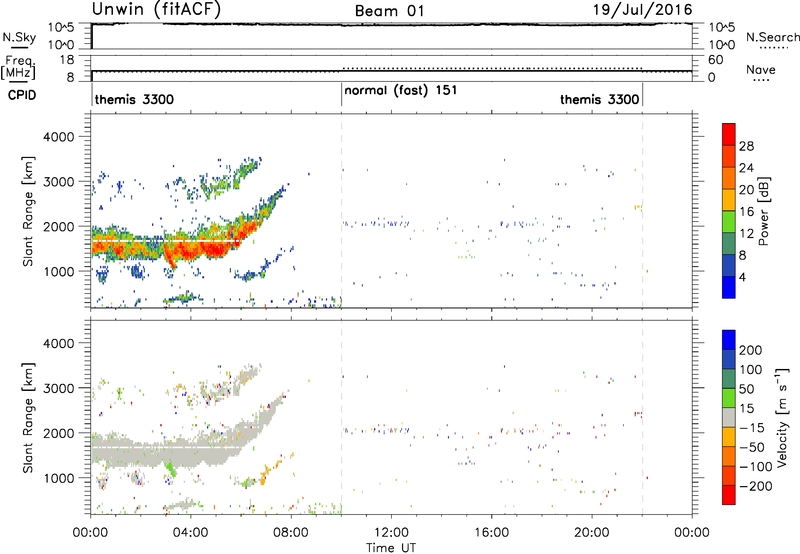The image size is (800, 554).
Task: Click 'Slant Range [km]' label of power panel
Action: coord(28,211)
